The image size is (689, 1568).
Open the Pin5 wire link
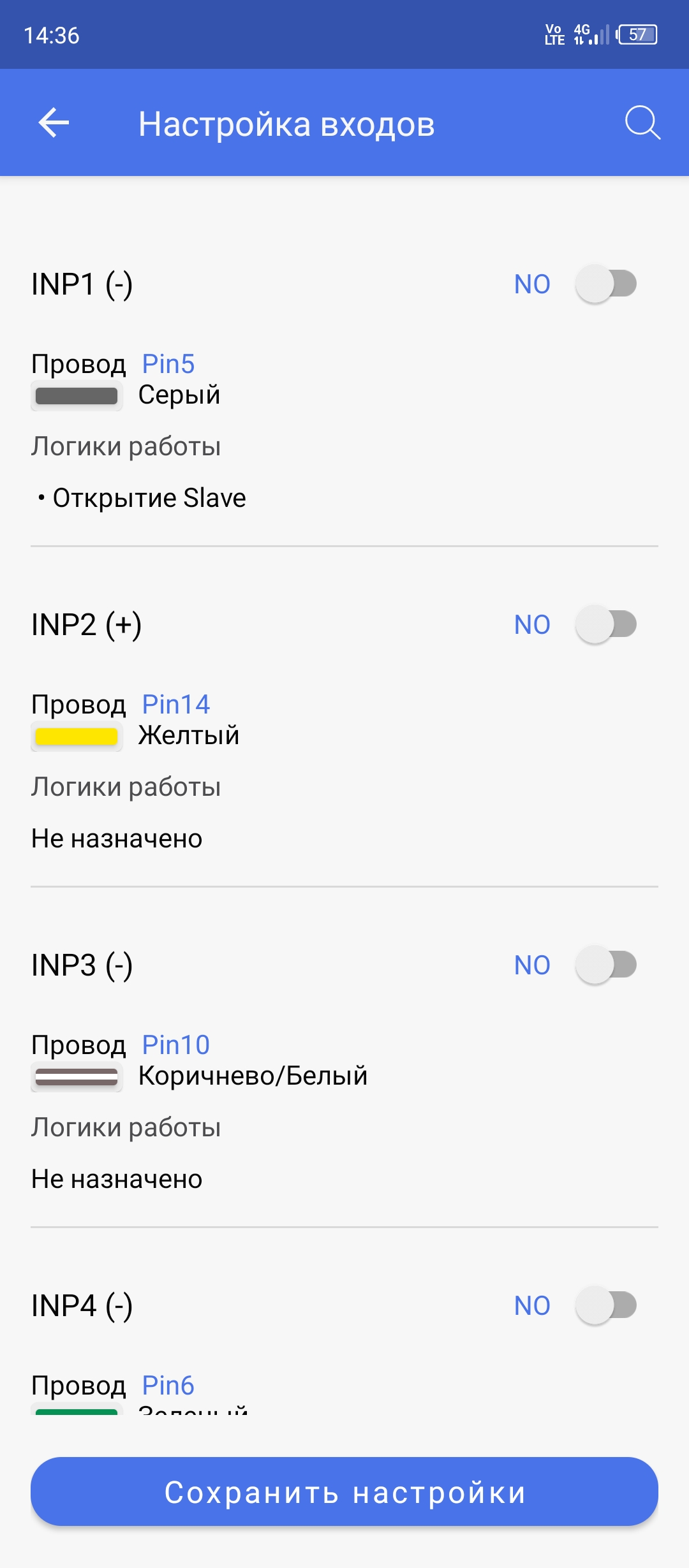(x=168, y=364)
